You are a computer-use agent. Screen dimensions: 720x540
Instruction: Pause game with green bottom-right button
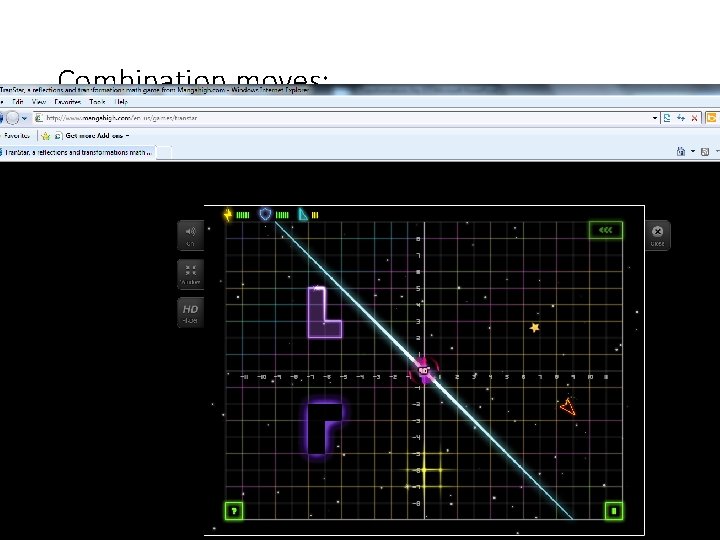(x=614, y=511)
